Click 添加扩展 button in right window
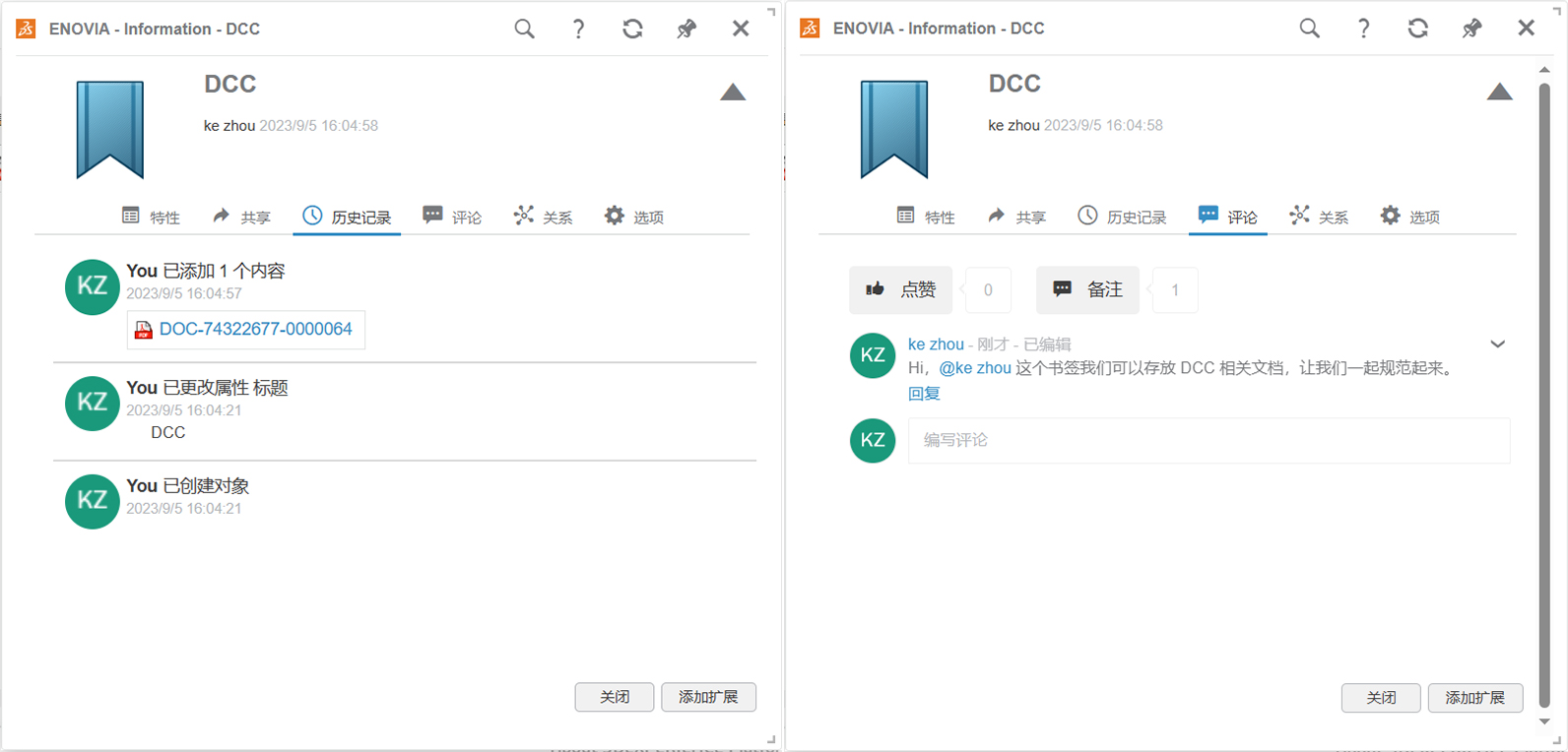This screenshot has height=752, width=1568. (1474, 698)
